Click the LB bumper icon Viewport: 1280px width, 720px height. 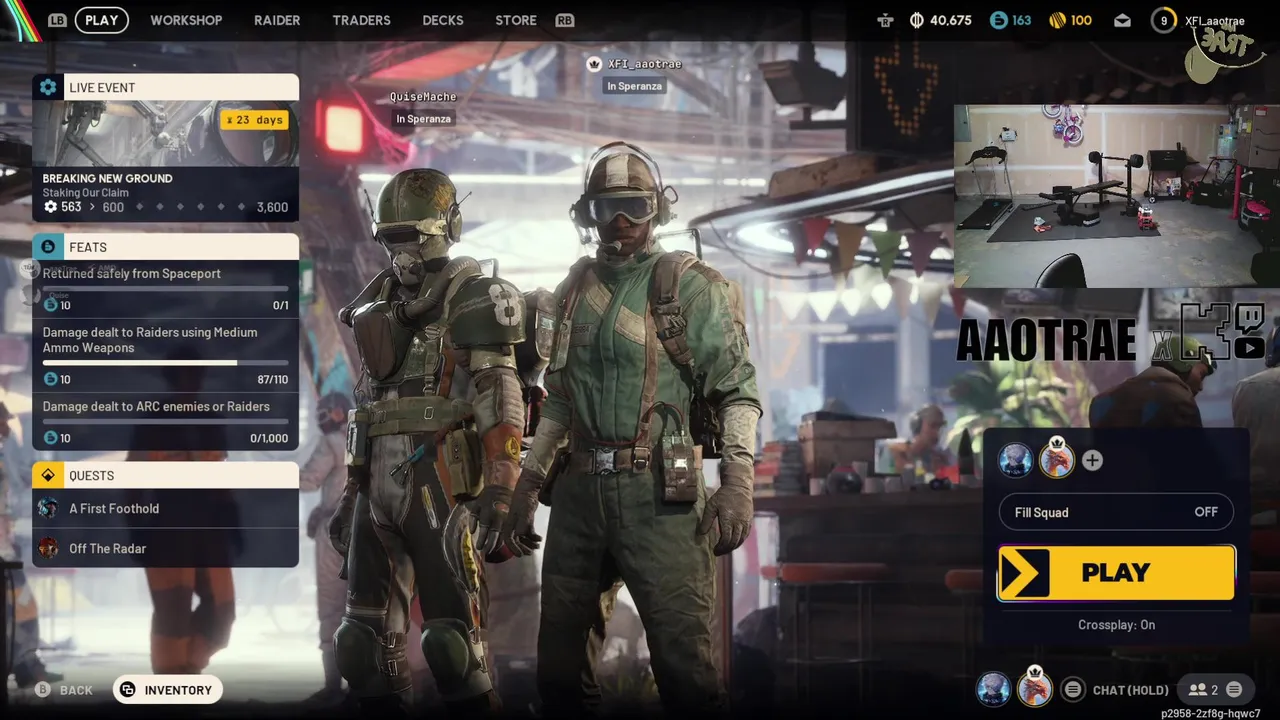coord(58,20)
